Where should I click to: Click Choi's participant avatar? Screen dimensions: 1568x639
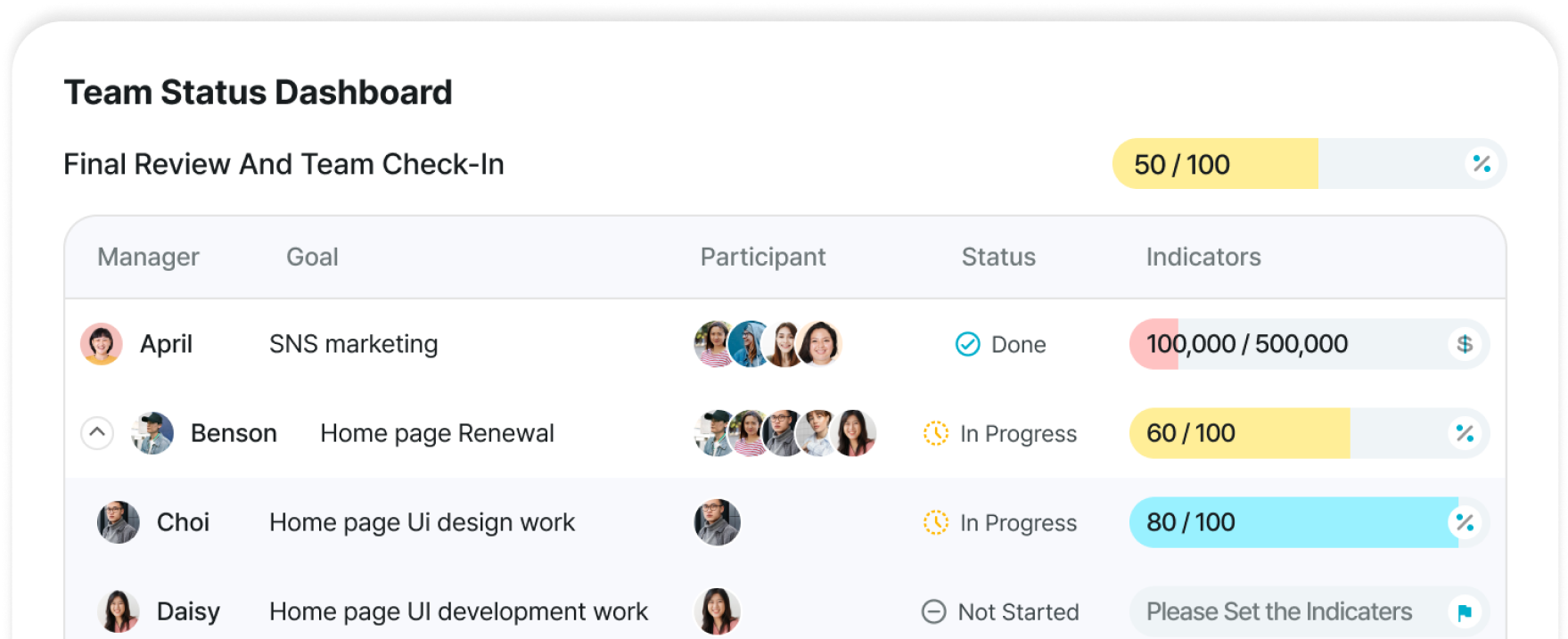[x=718, y=522]
